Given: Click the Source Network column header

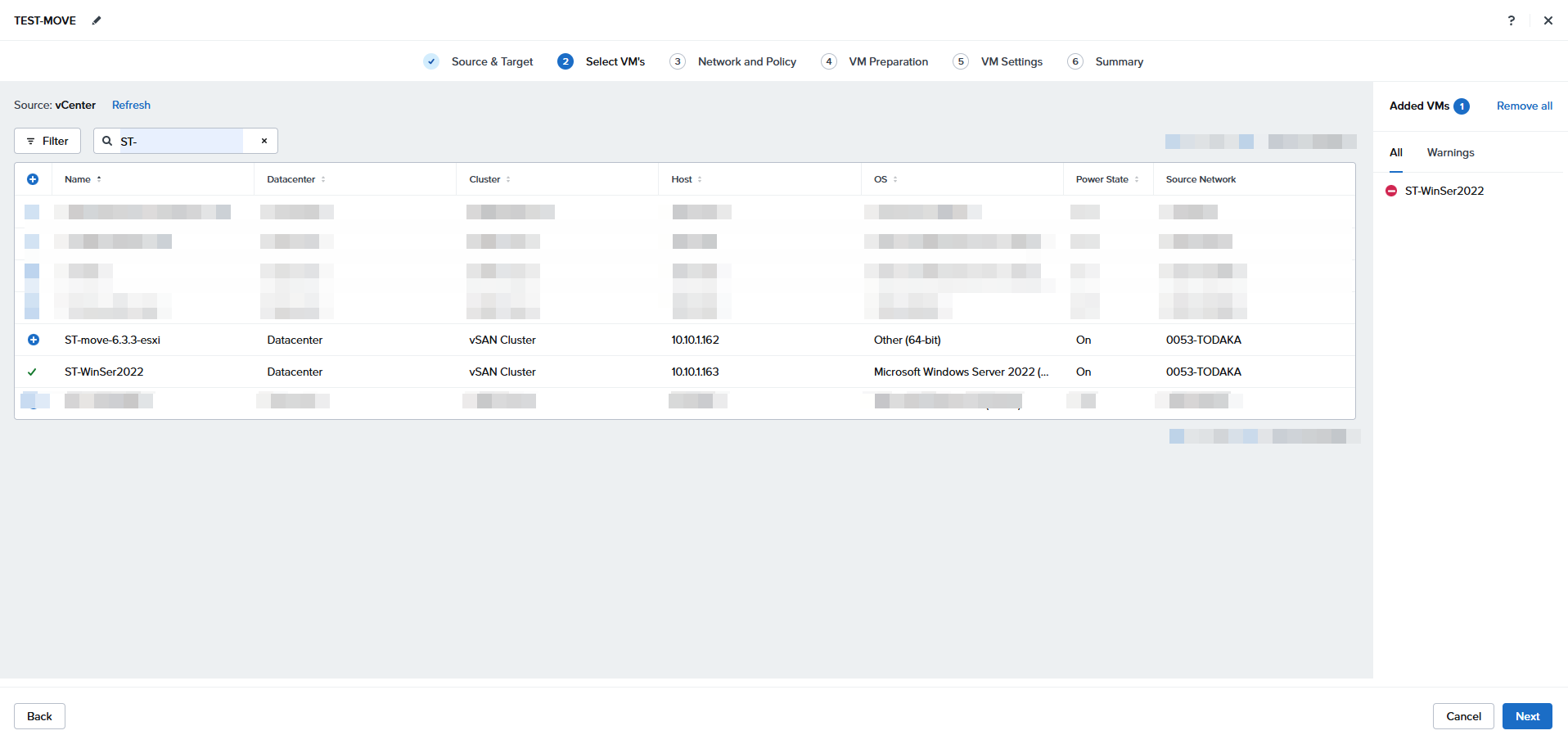Looking at the screenshot, I should pos(1201,179).
